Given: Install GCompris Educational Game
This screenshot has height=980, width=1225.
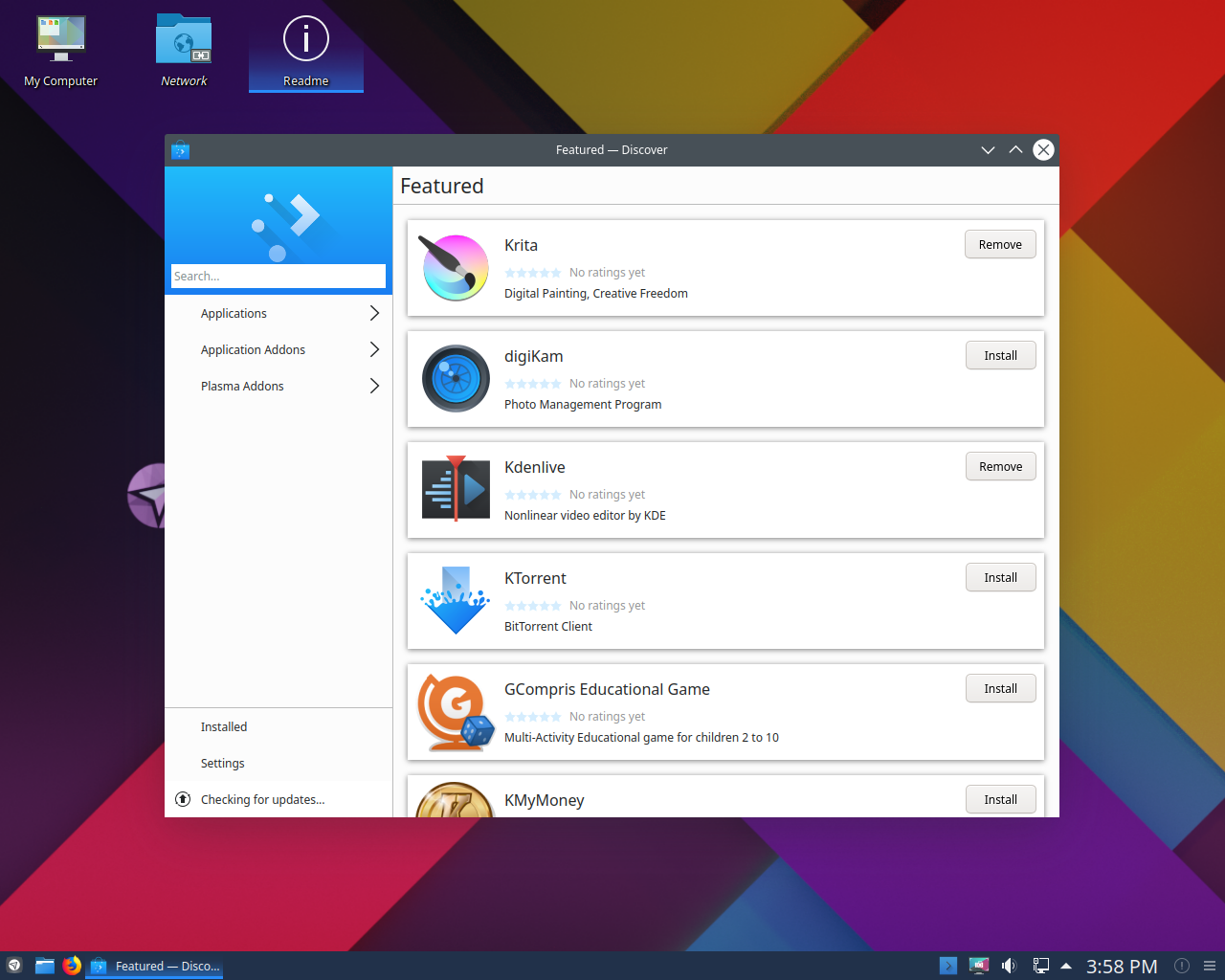Looking at the screenshot, I should tap(1000, 689).
